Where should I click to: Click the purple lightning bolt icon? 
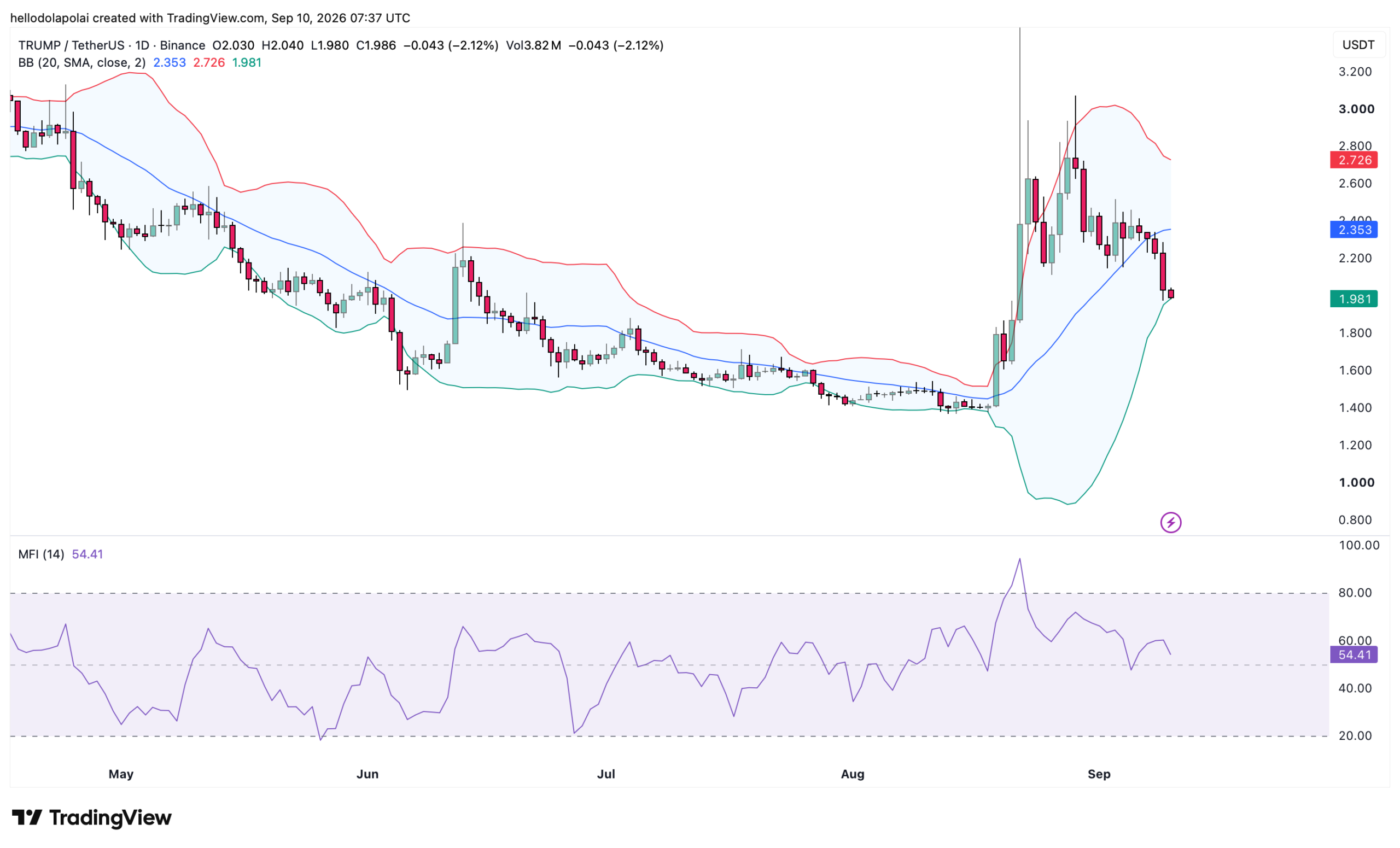1170,523
